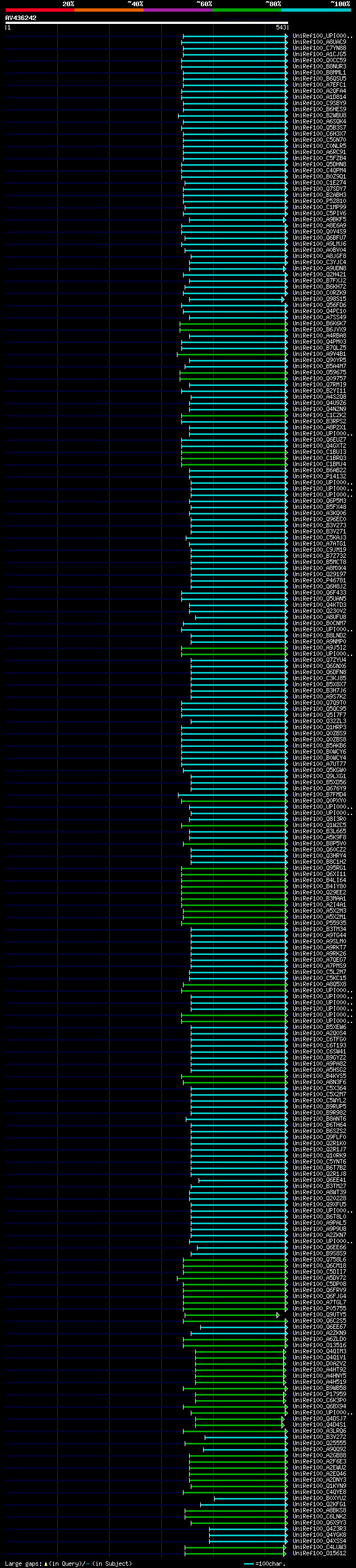Select hit label UniRef100_A8E6A9
Viewport: 356px width, 1568px height.
[x=319, y=225]
